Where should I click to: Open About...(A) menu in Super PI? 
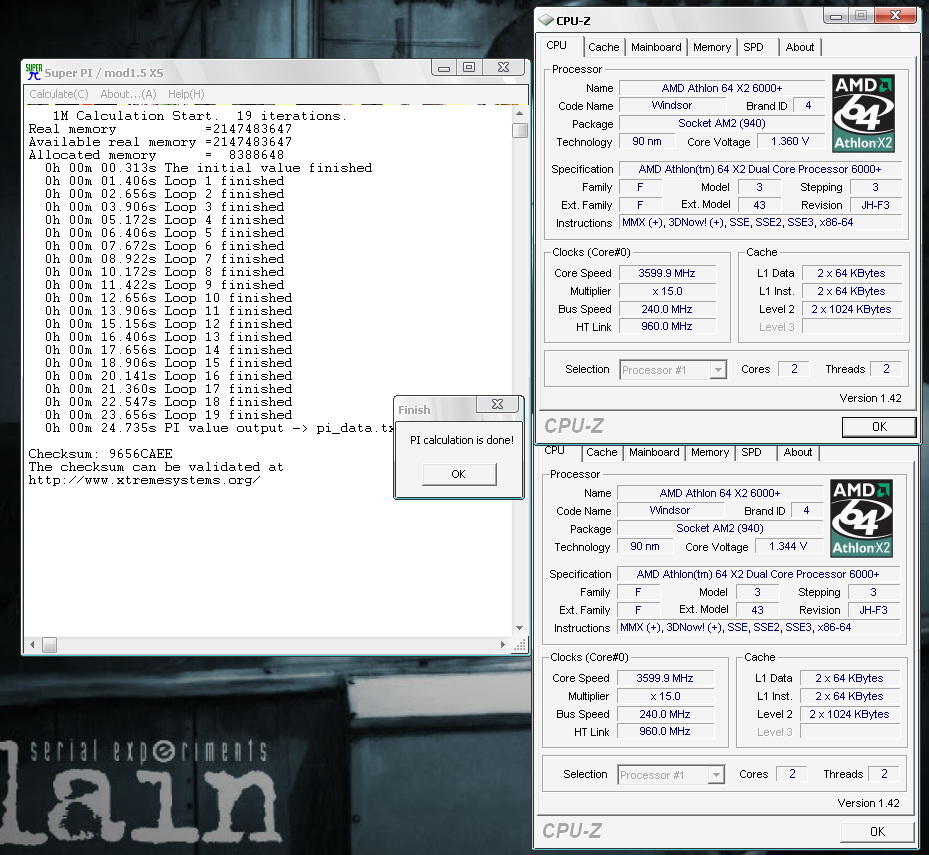pyautogui.click(x=129, y=94)
